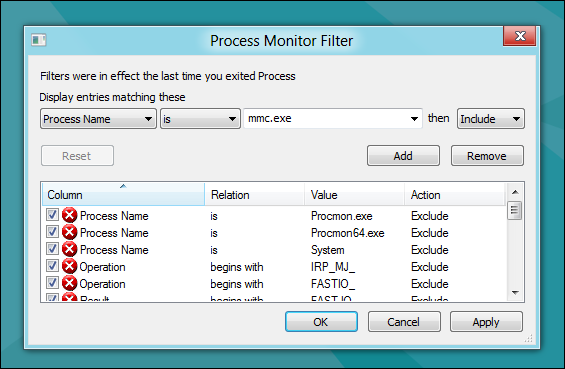Viewport: 565px width, 369px height.
Task: Expand the mmc.exe value dropdown arrow
Action: coord(414,119)
